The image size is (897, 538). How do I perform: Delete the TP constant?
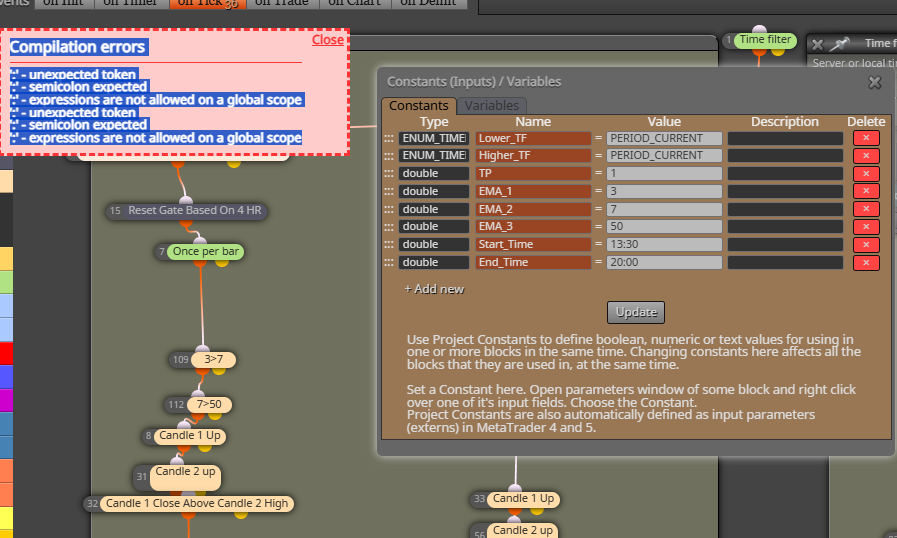(x=866, y=173)
